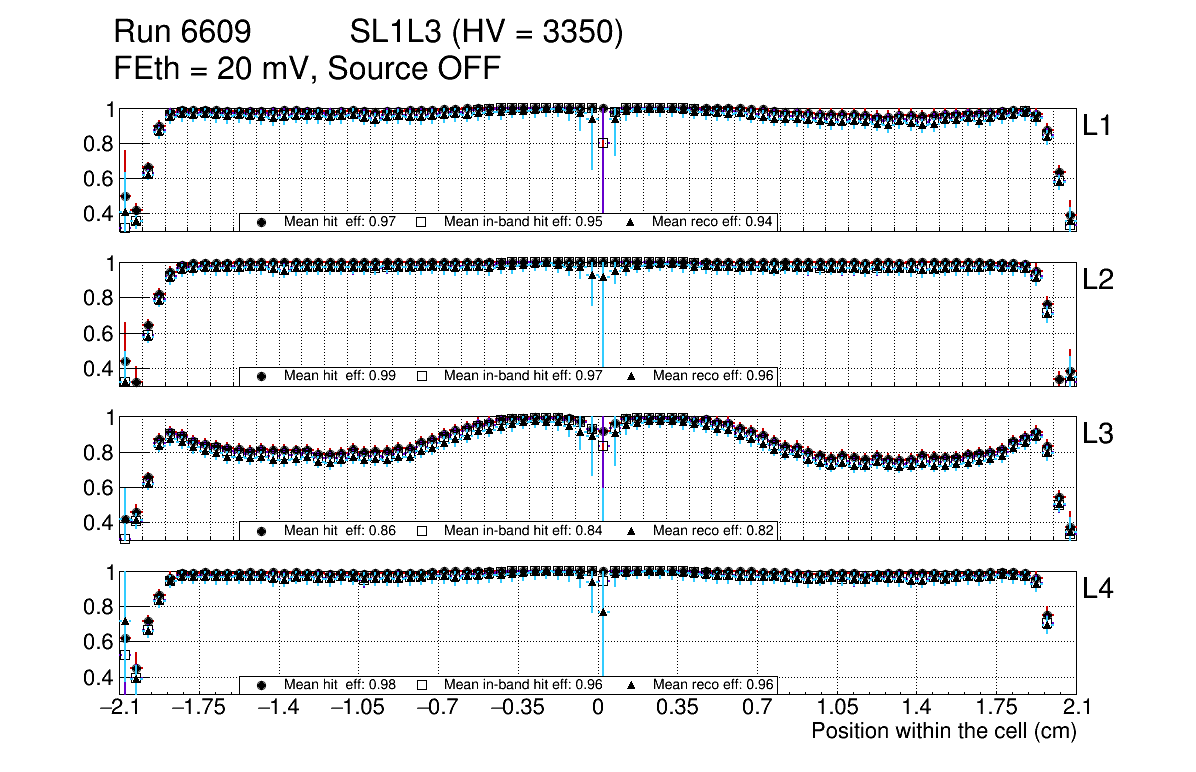Screen dimensions: 1196x772
Task: Click the "Position within the cell (cm)" axis title
Action: coord(943,731)
